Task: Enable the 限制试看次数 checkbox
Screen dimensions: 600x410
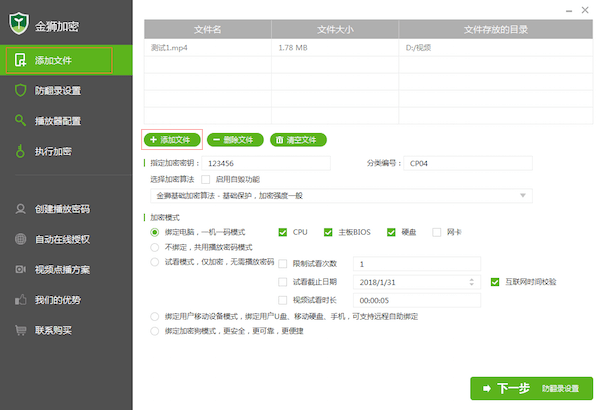Action: [x=283, y=264]
